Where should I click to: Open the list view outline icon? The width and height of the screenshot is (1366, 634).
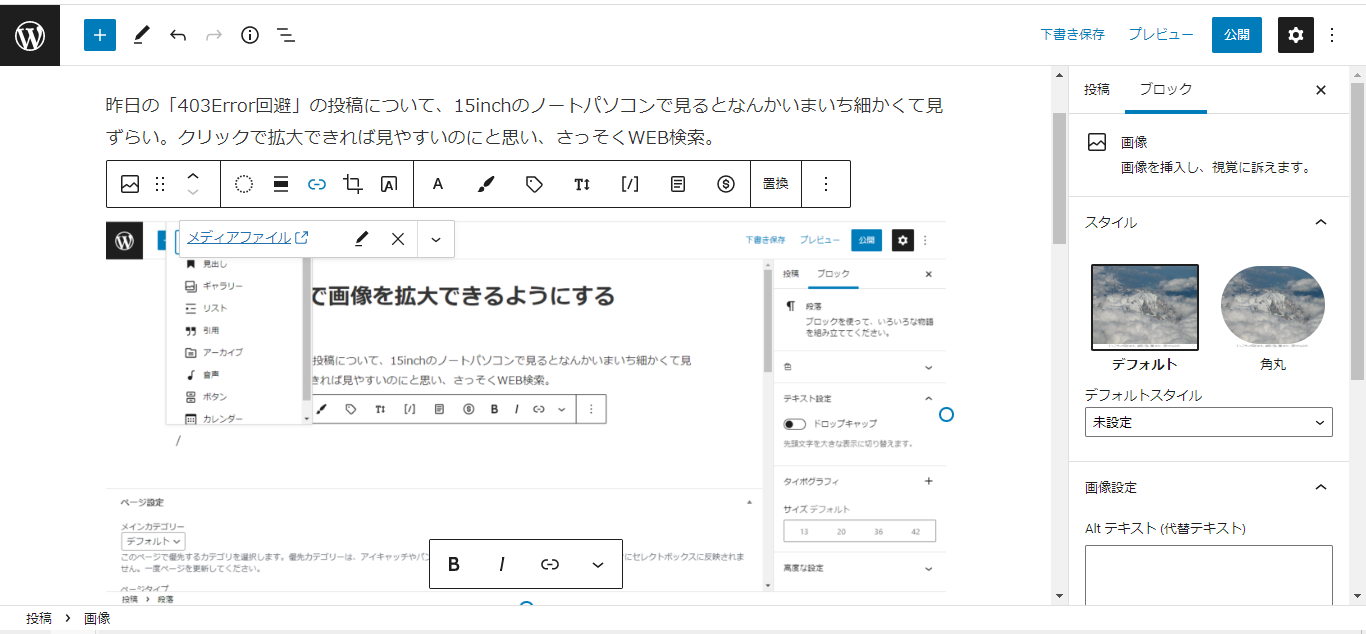(x=286, y=35)
